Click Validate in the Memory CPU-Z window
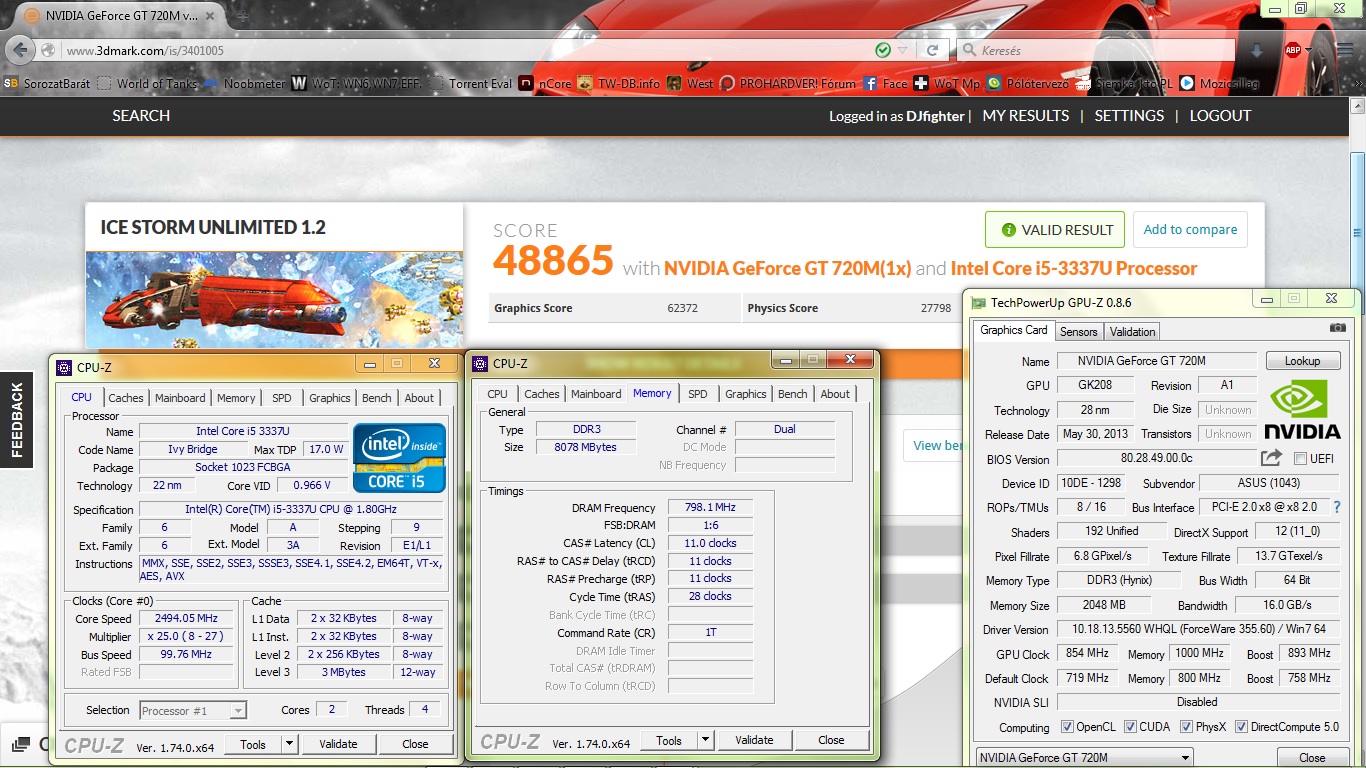1366x768 pixels. (754, 740)
